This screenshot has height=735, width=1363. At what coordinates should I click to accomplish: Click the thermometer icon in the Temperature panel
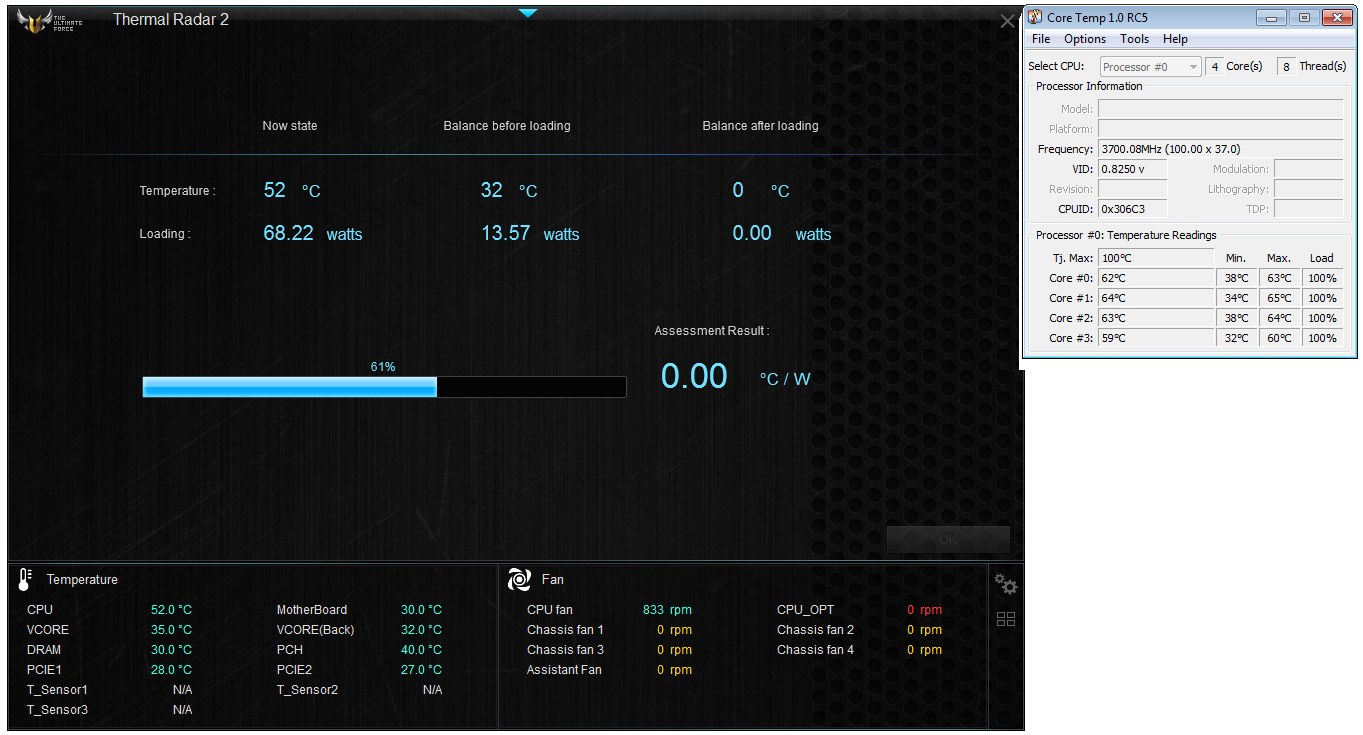click(26, 579)
